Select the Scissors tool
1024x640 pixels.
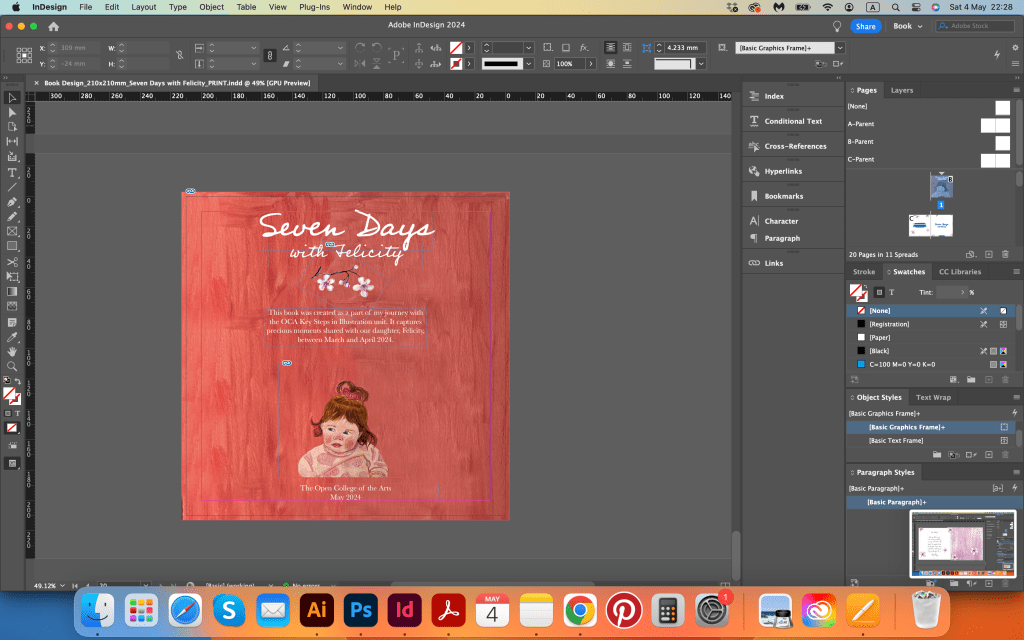(x=12, y=262)
